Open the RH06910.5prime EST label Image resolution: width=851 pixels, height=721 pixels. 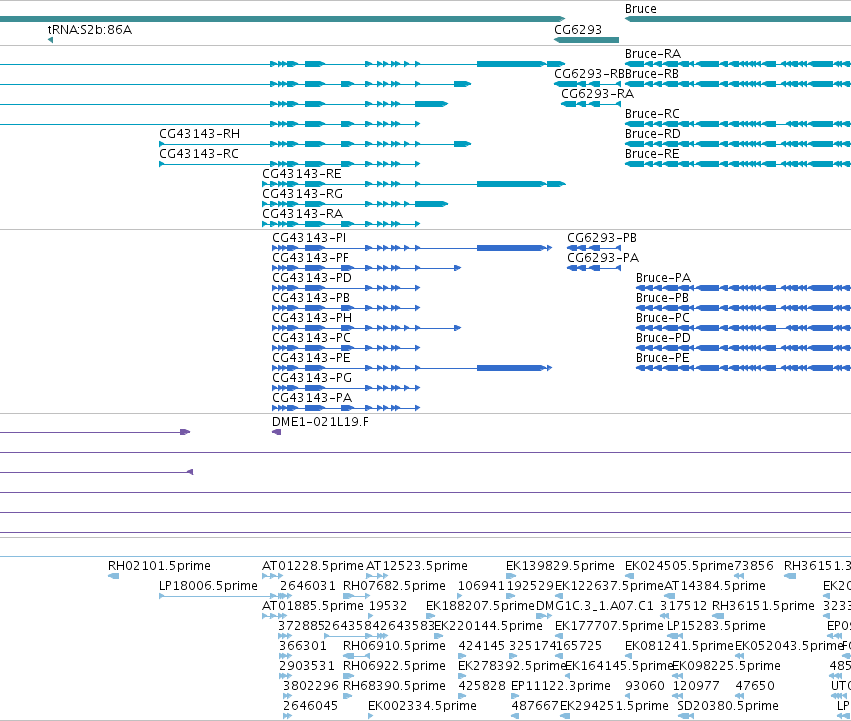(395, 646)
